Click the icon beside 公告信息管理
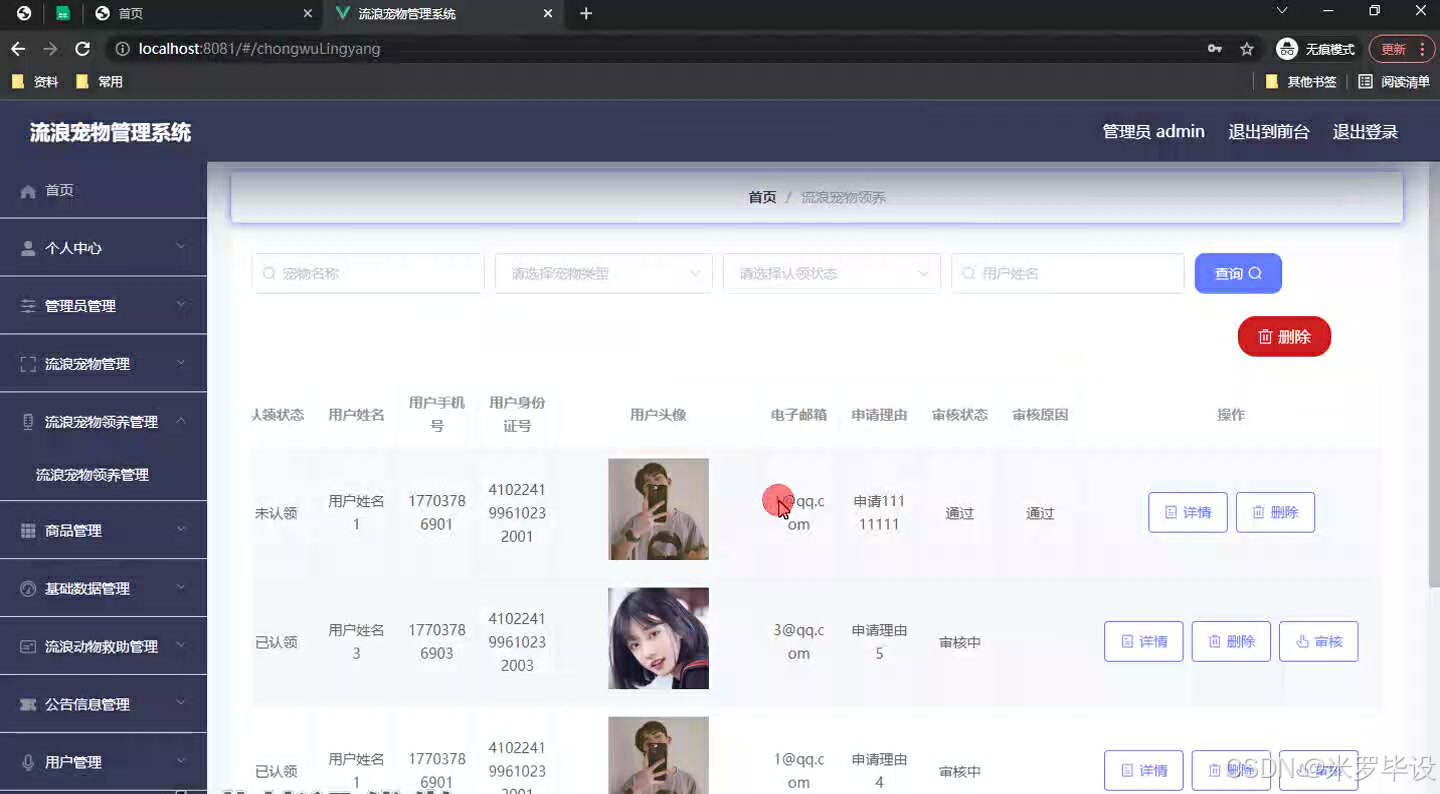 tap(28, 705)
